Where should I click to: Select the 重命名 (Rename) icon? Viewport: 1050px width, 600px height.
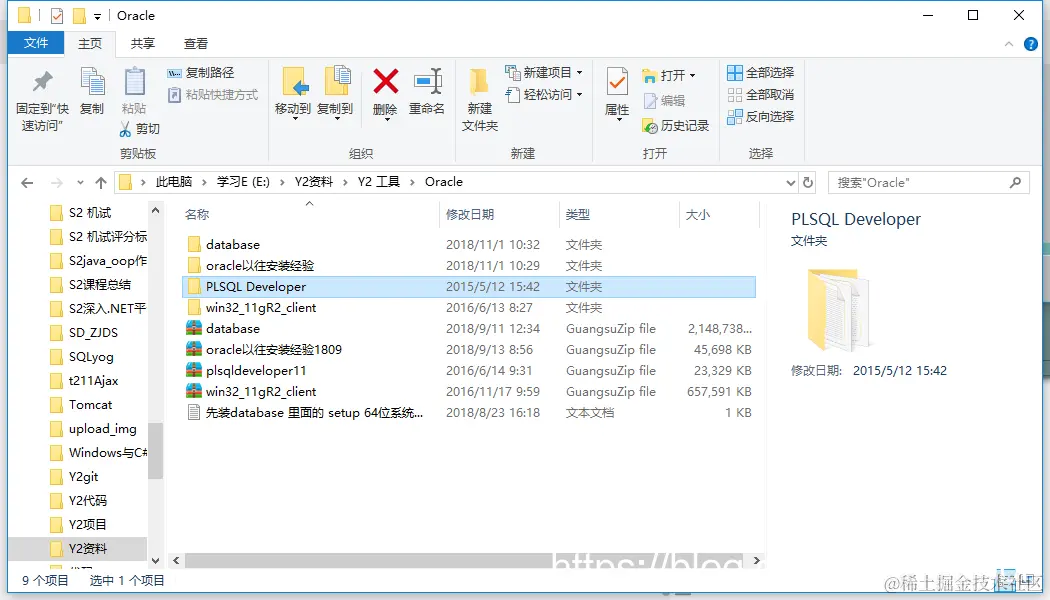click(x=428, y=85)
